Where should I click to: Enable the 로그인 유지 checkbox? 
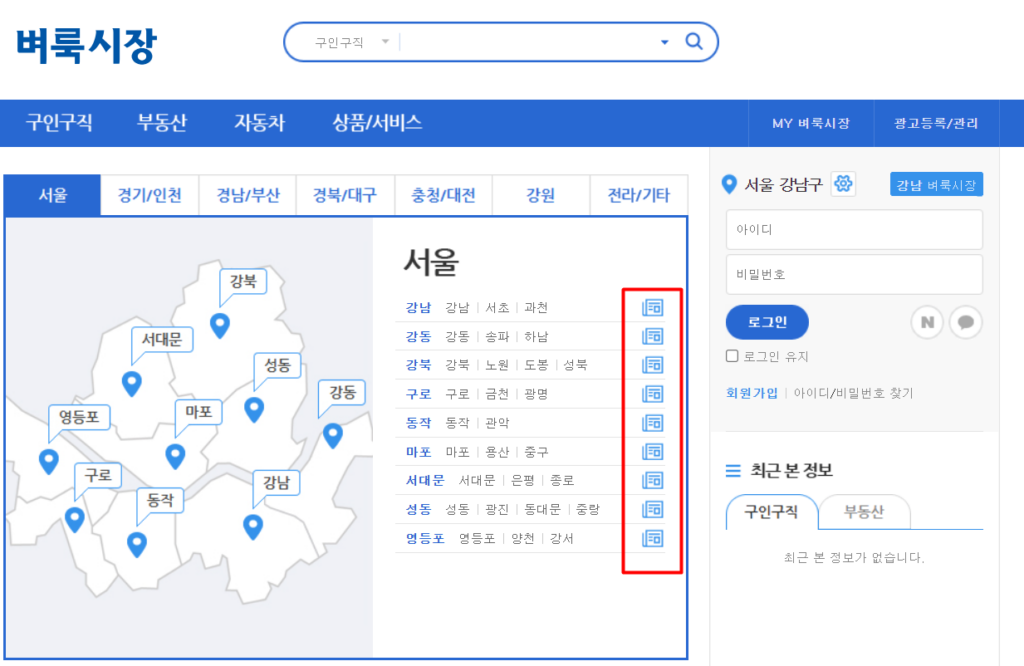point(731,356)
